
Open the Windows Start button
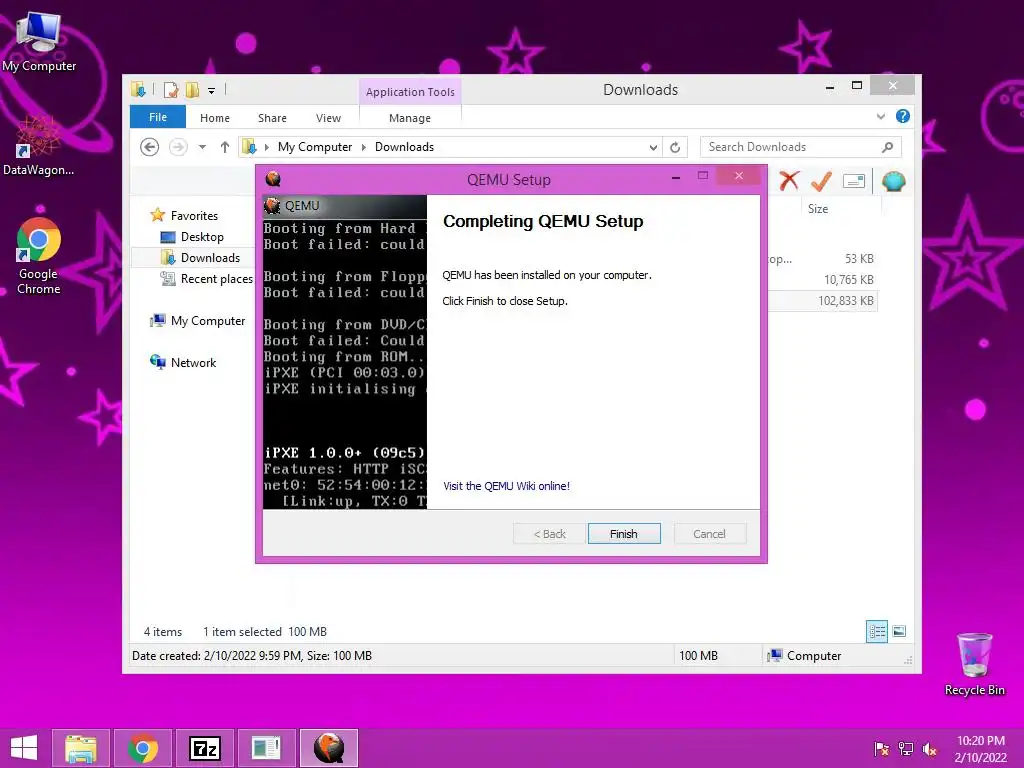coord(24,748)
